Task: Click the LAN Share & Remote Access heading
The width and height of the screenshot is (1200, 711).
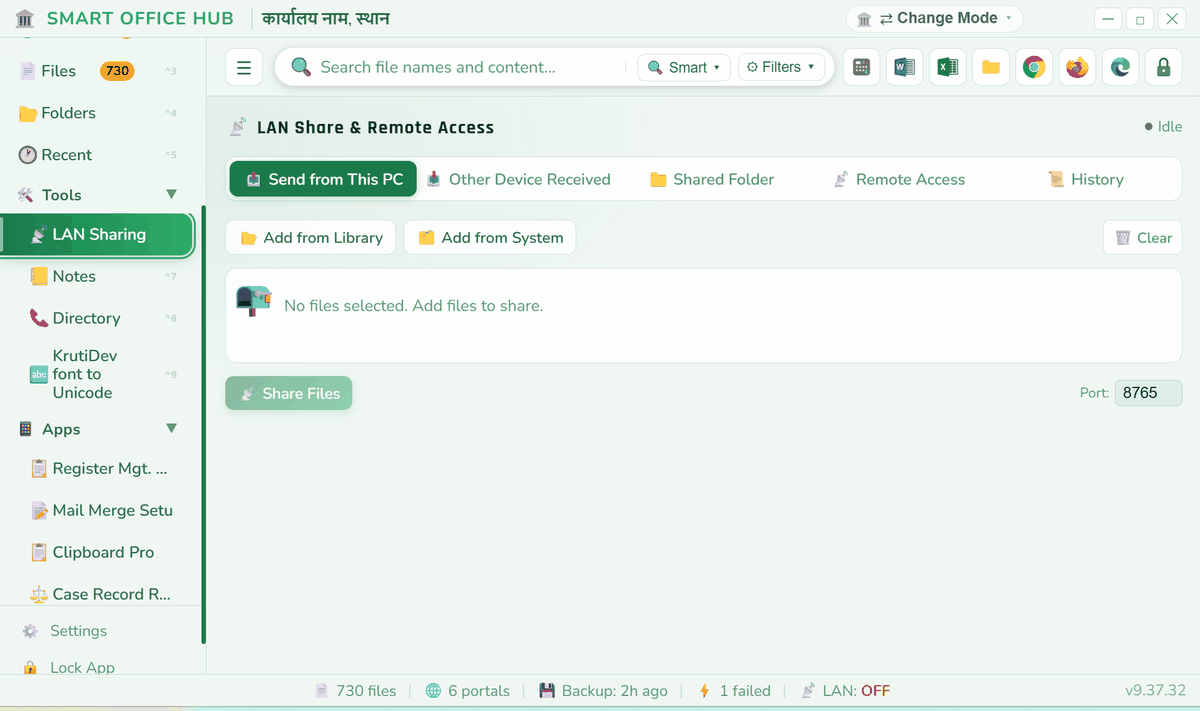Action: click(375, 127)
